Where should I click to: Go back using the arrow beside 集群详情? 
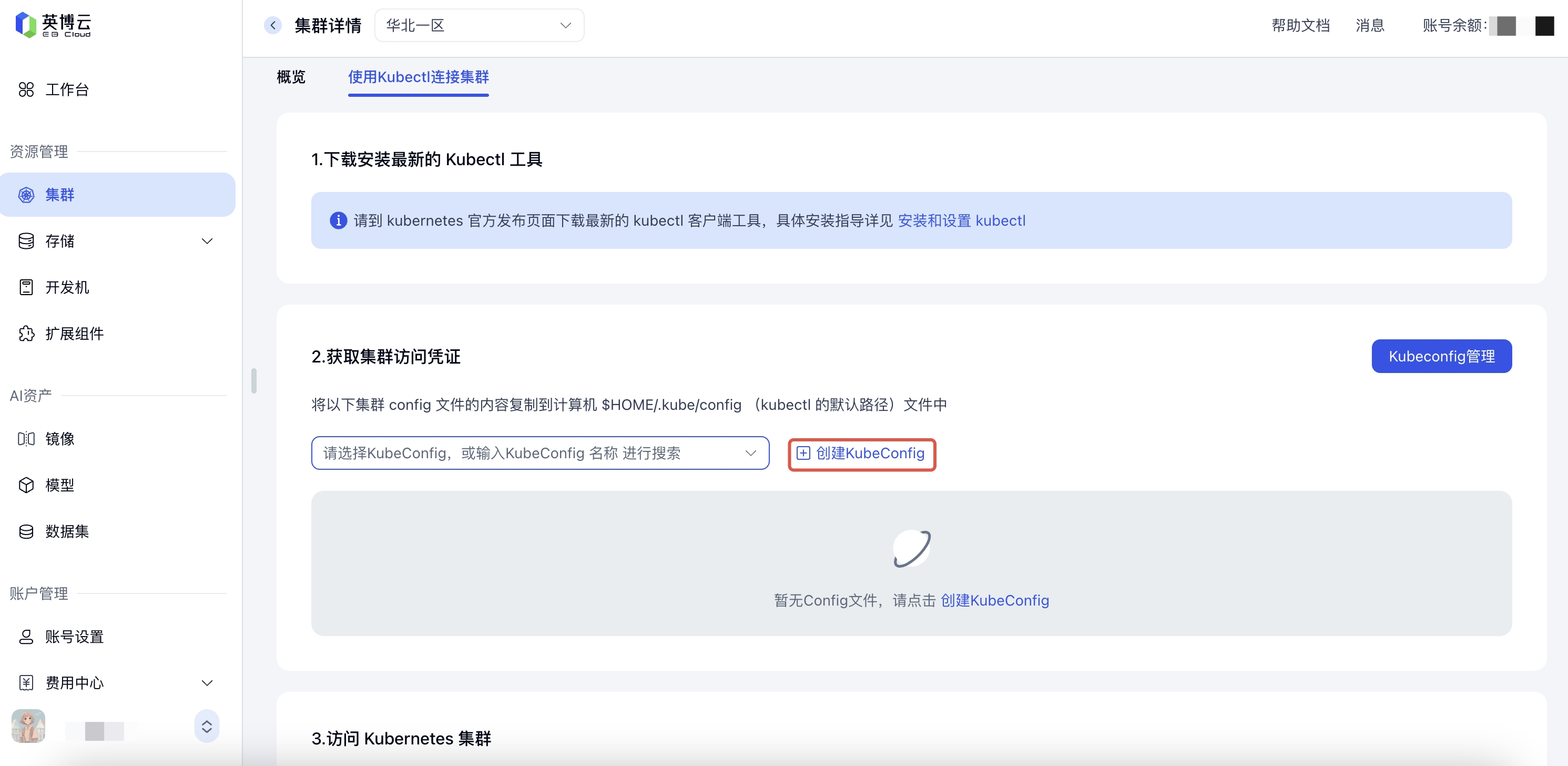273,25
